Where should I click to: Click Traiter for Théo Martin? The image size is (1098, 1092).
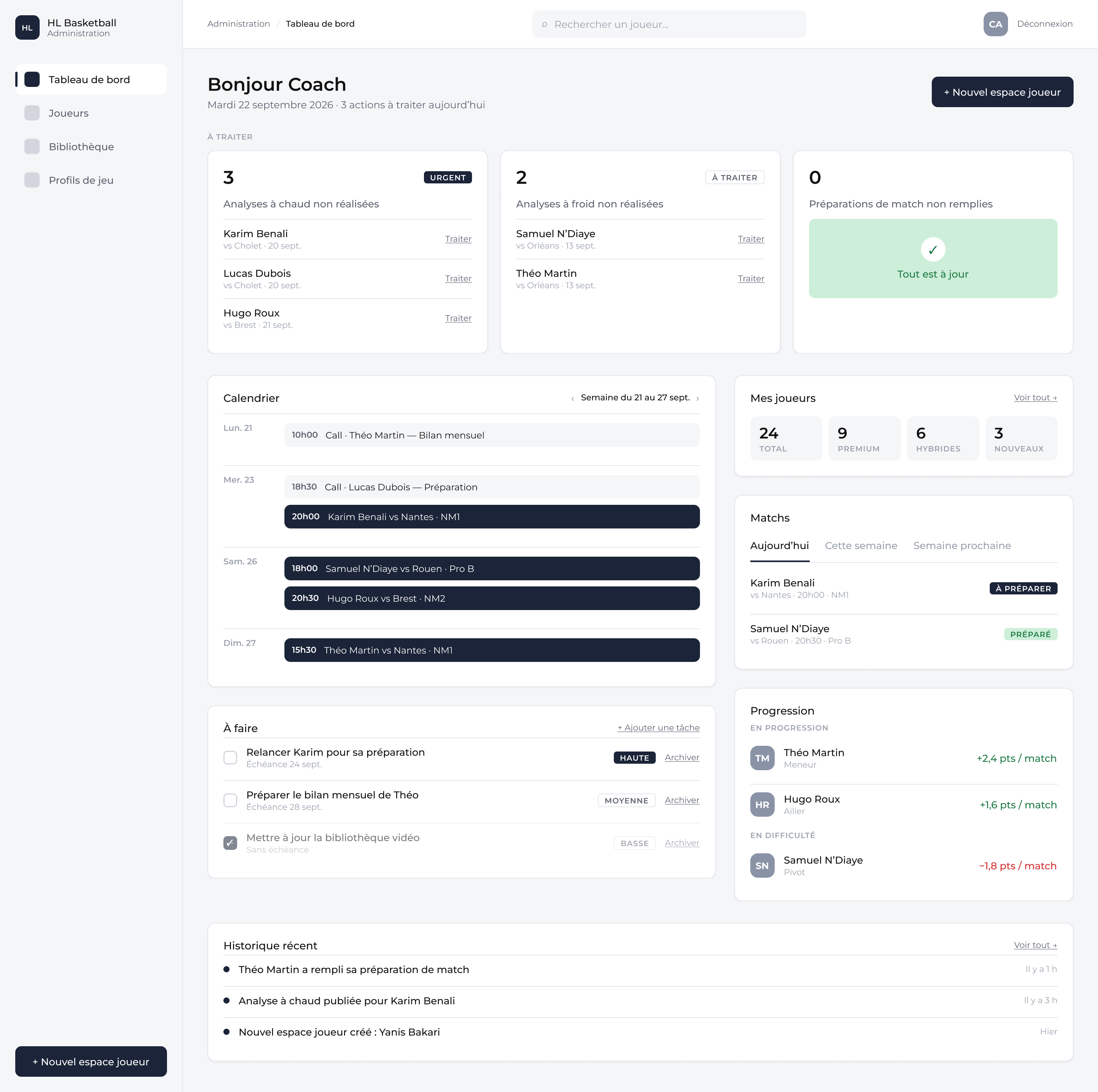click(x=751, y=279)
